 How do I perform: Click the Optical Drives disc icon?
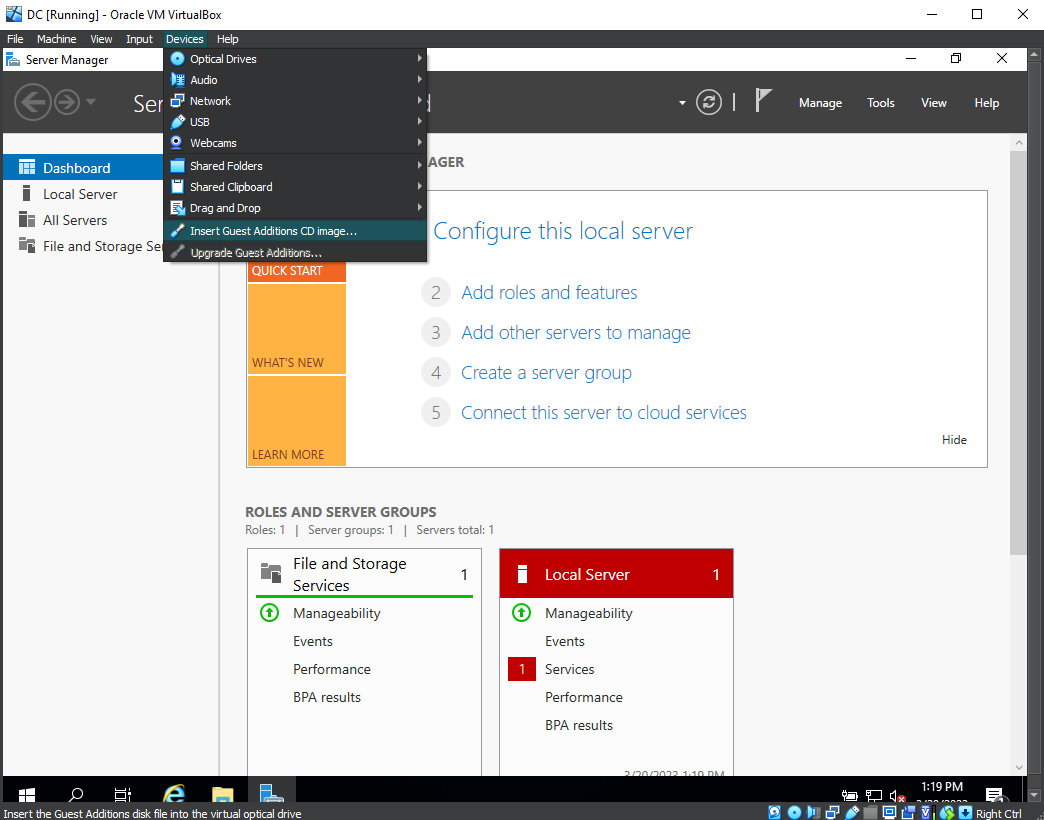[177, 59]
